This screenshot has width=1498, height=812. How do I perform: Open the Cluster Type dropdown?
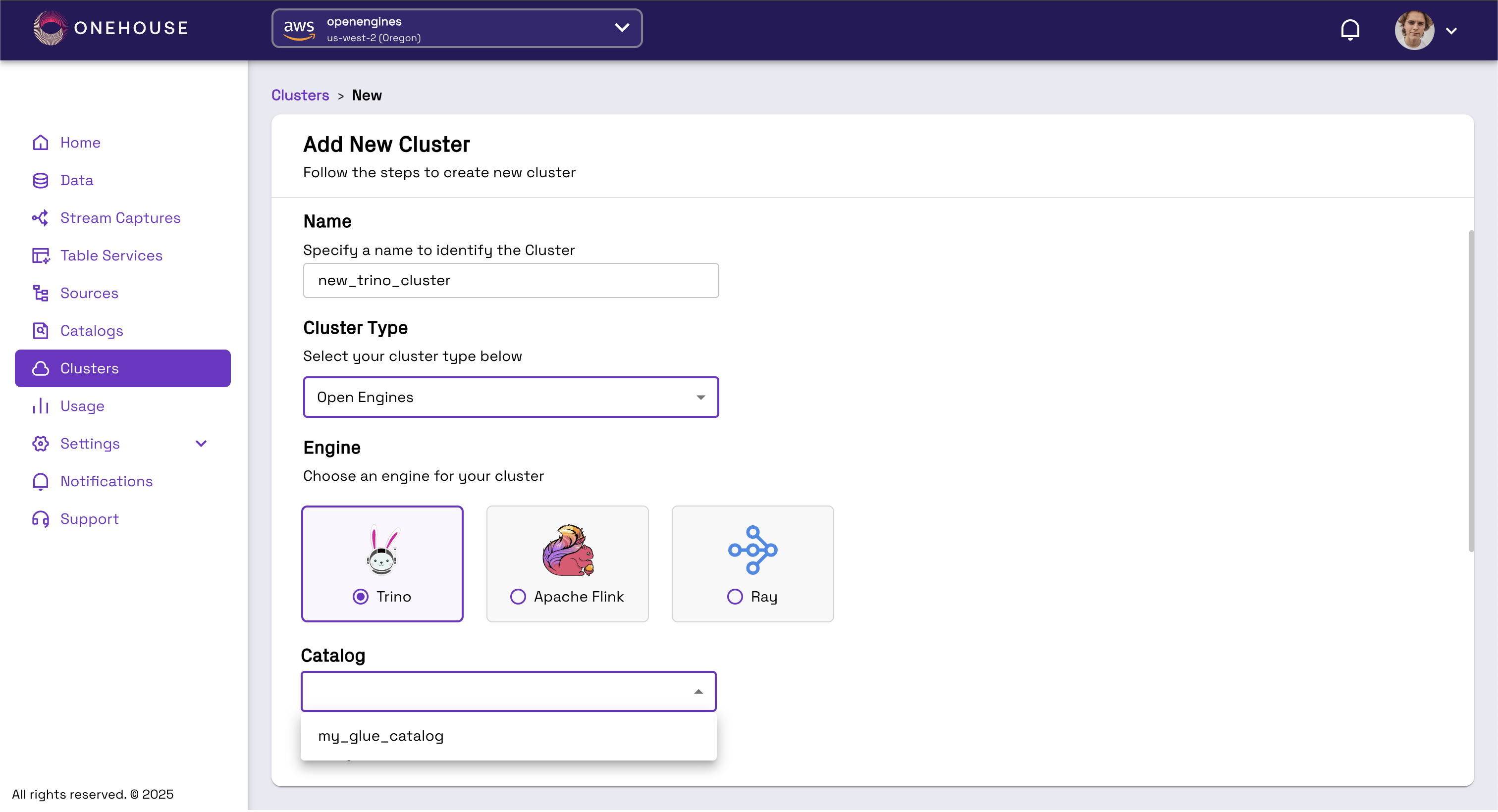coord(511,397)
